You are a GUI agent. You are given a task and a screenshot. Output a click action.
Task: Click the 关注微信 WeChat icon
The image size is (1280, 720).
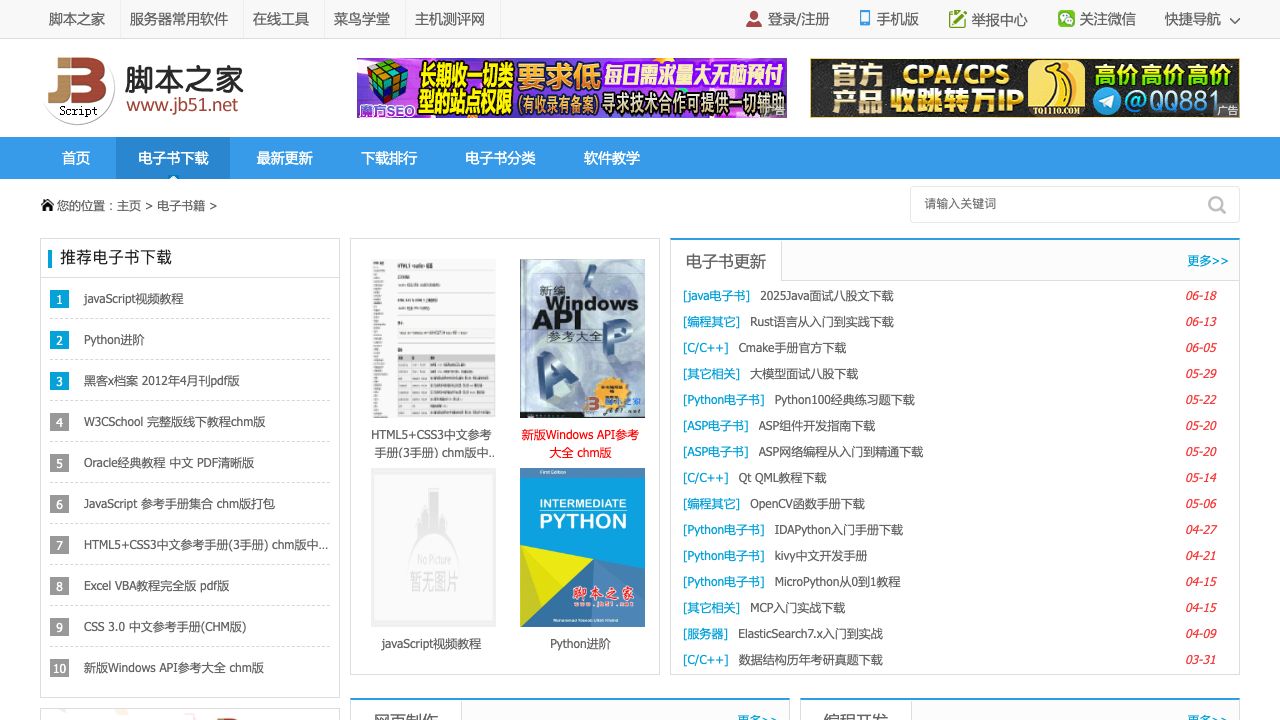(x=1066, y=19)
